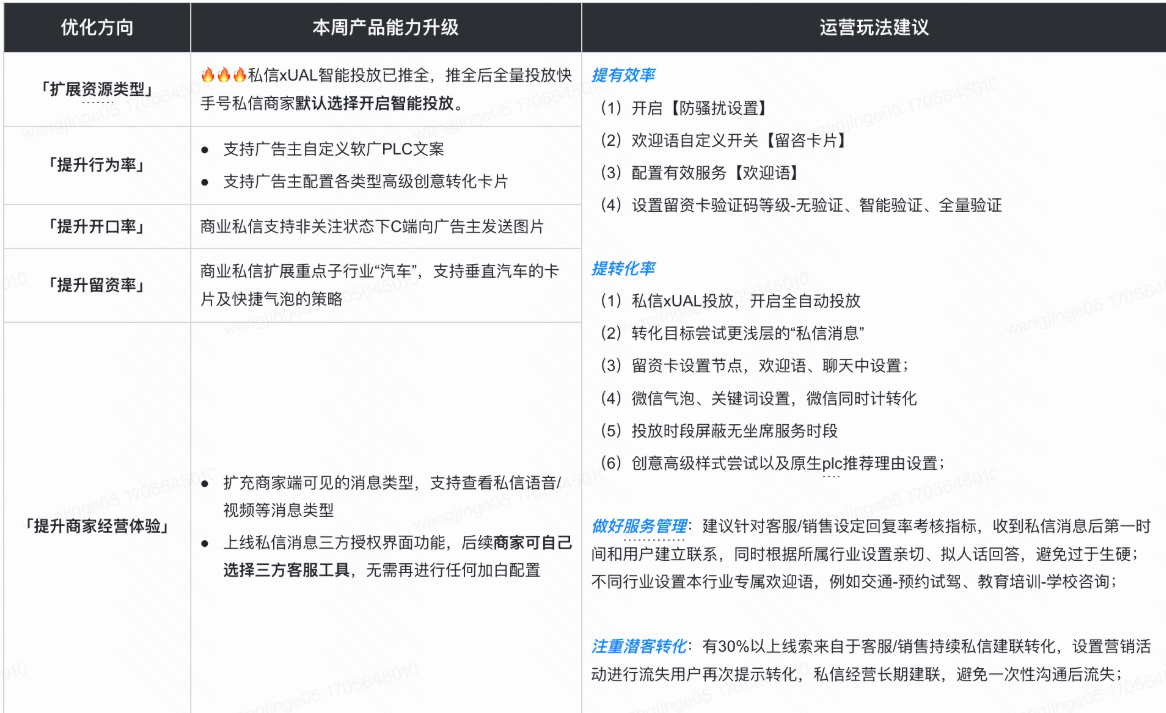Select the 「提升留资率」 cell

[97, 285]
